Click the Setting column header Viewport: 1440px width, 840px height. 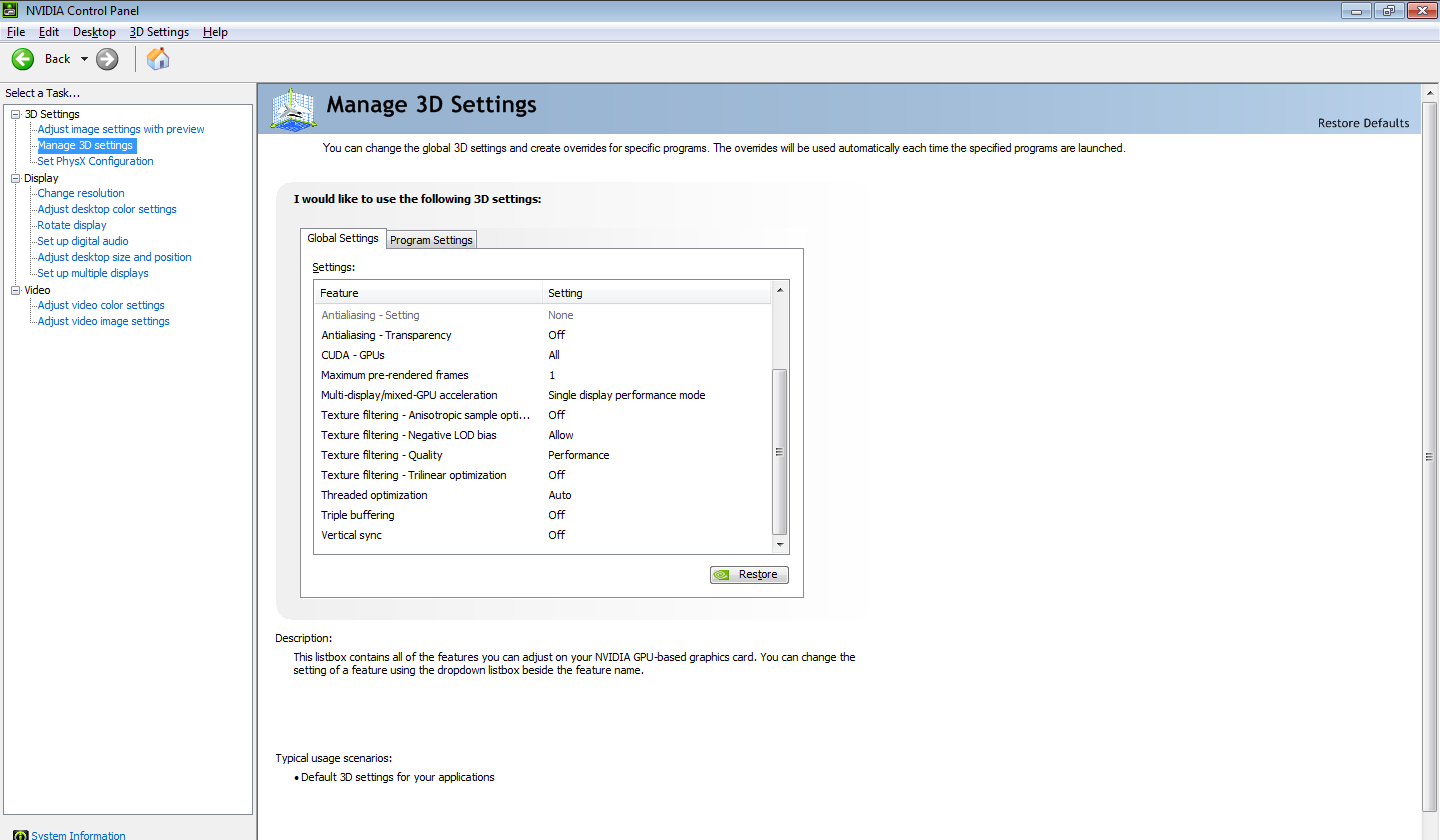(657, 293)
